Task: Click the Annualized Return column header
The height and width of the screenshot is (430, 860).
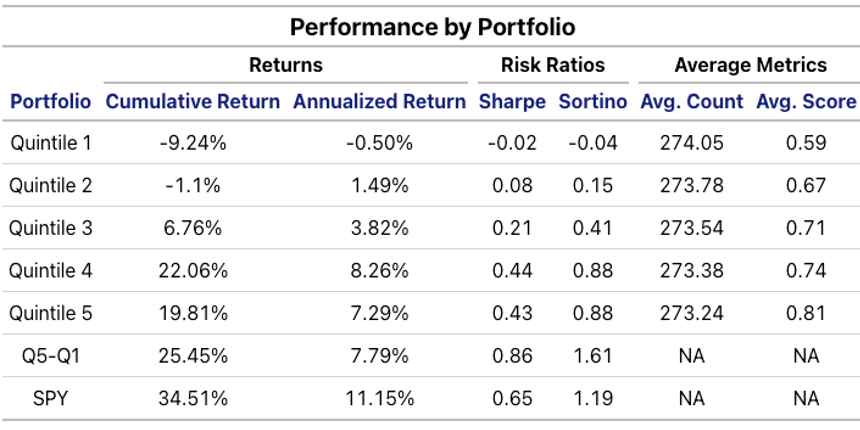Action: pyautogui.click(x=379, y=102)
